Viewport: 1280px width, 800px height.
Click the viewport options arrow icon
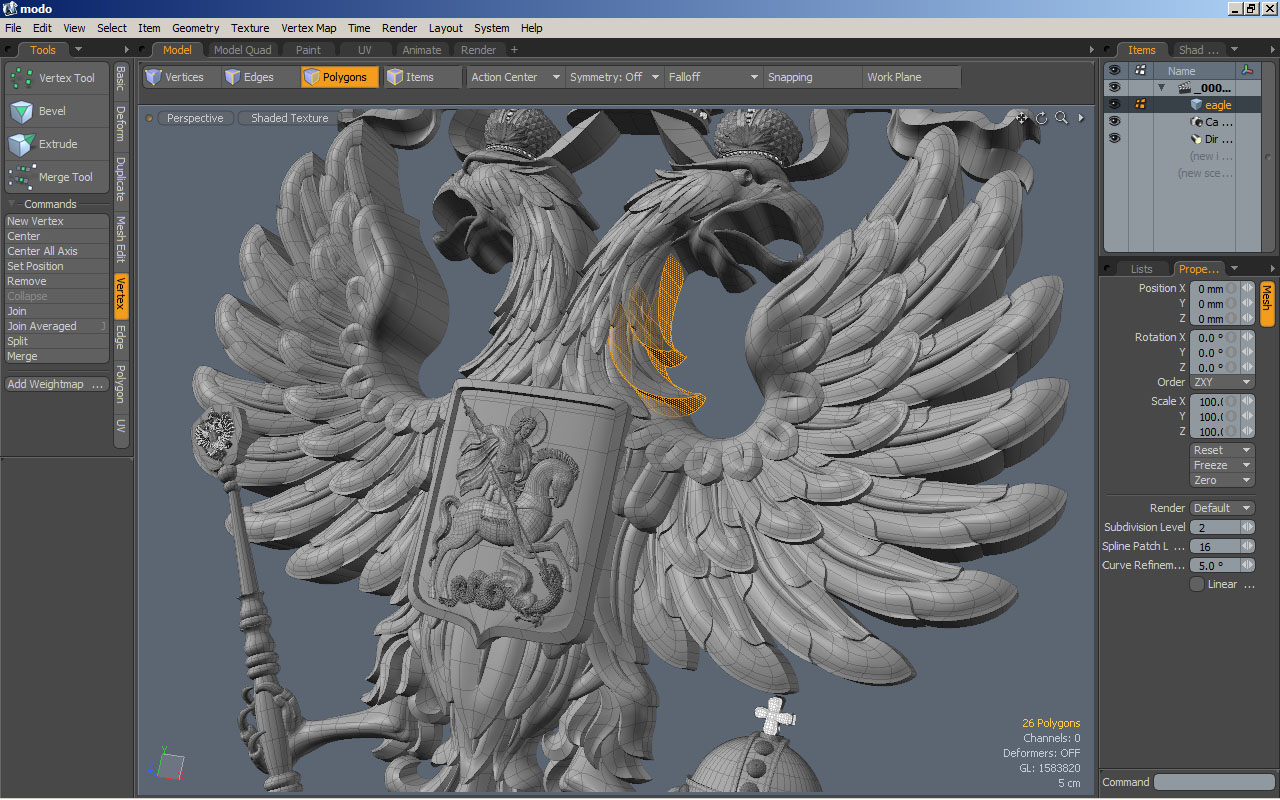tap(1080, 118)
